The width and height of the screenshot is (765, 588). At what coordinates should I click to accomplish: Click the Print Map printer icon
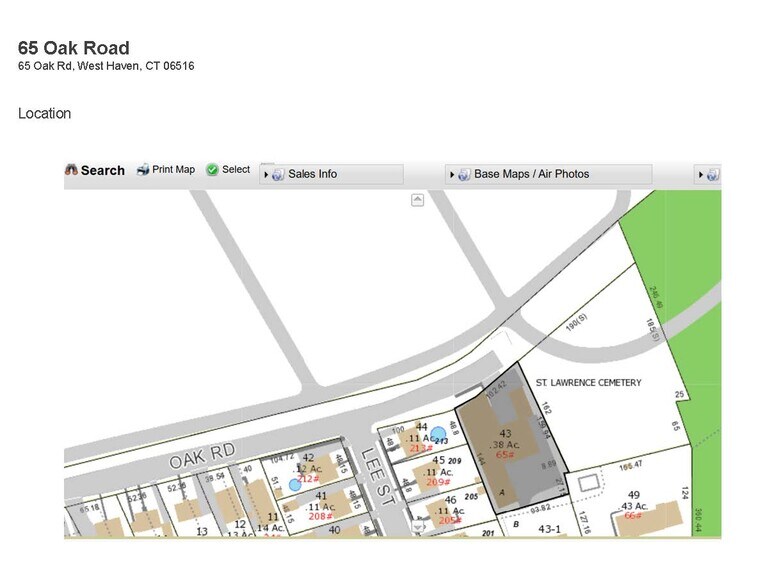click(143, 170)
